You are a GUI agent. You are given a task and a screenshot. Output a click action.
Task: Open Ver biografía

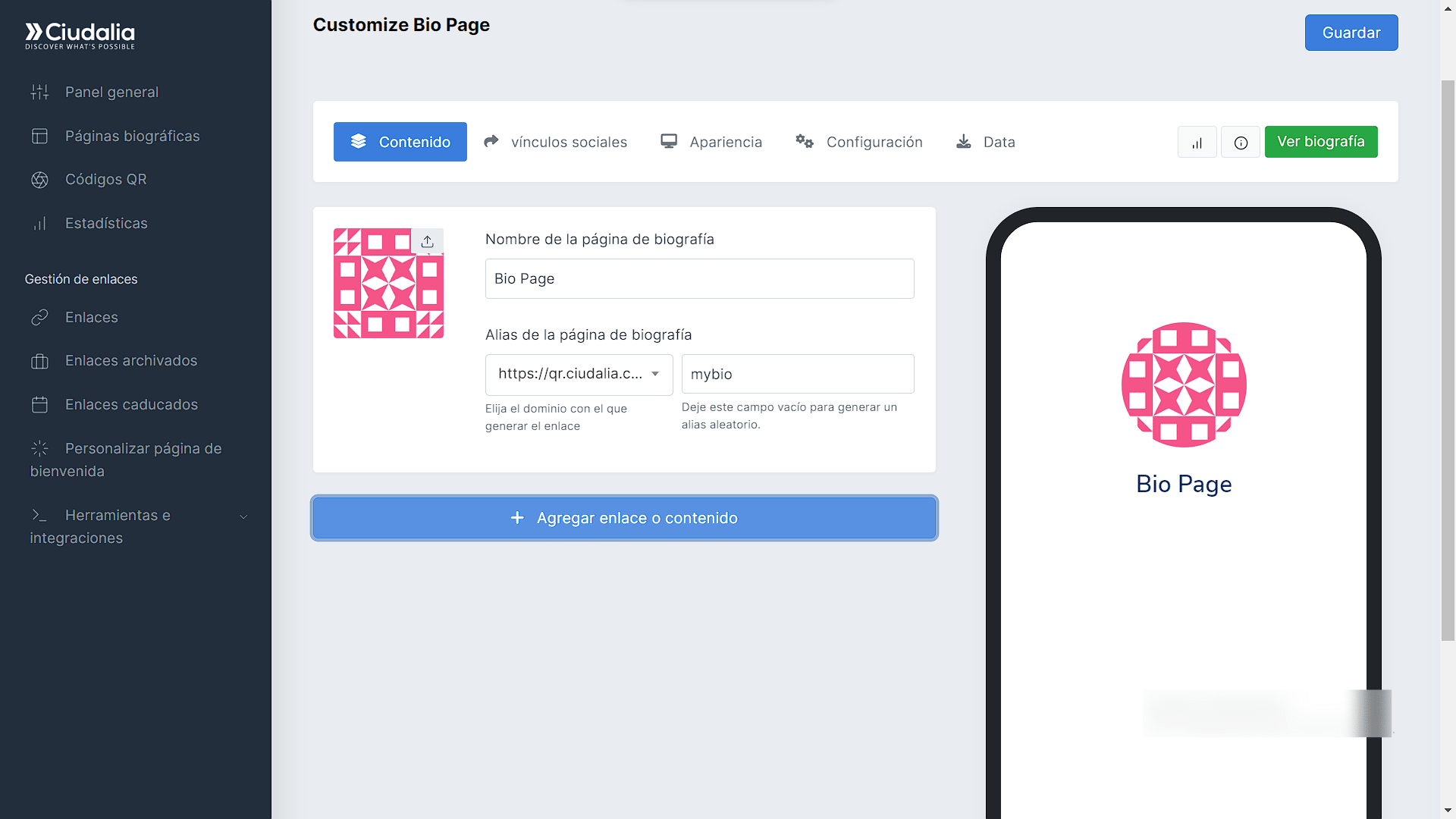(1321, 142)
